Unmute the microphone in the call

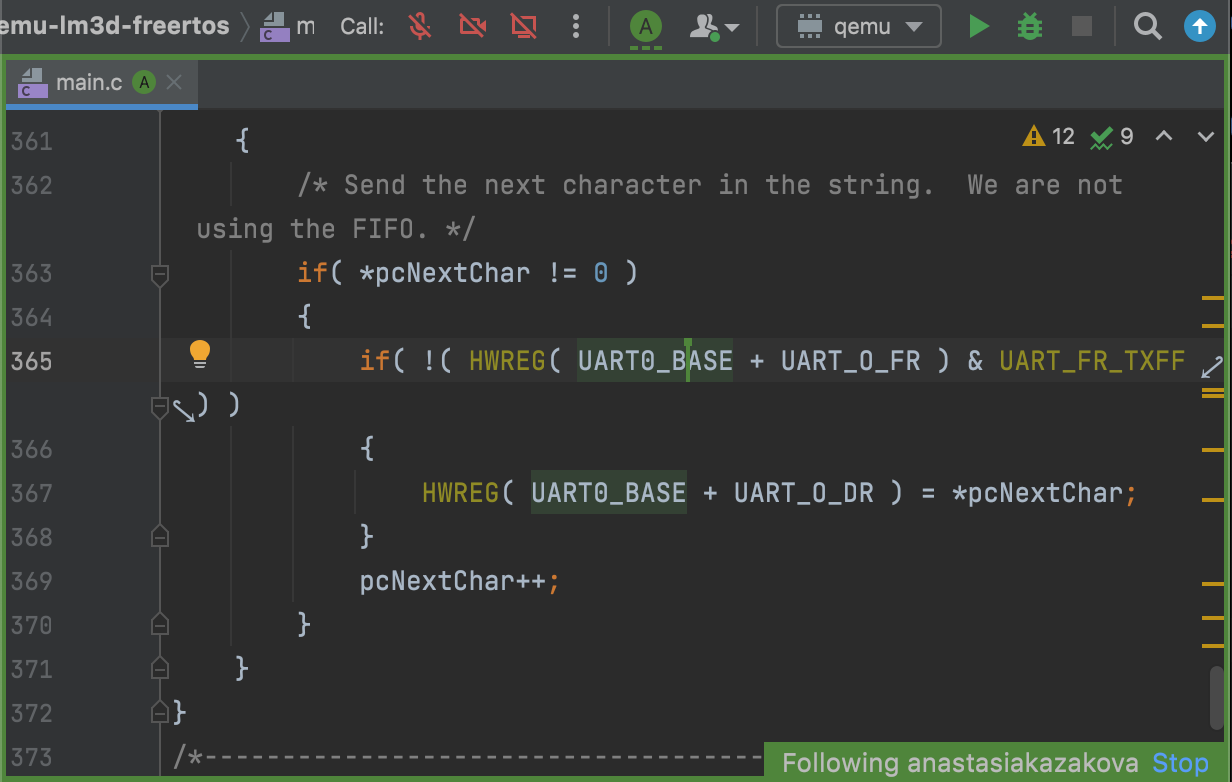[420, 26]
